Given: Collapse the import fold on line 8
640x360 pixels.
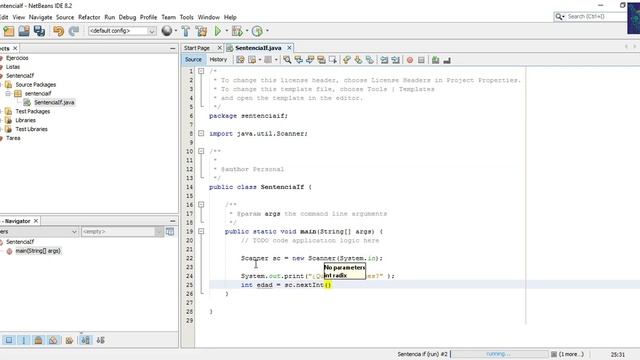Looking at the screenshot, I should pos(201,133).
